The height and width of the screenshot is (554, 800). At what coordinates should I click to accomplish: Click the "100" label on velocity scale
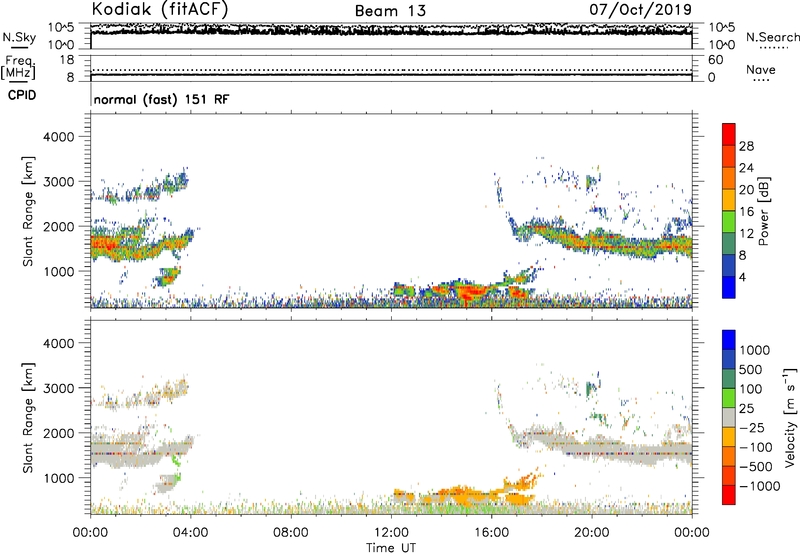(x=751, y=389)
